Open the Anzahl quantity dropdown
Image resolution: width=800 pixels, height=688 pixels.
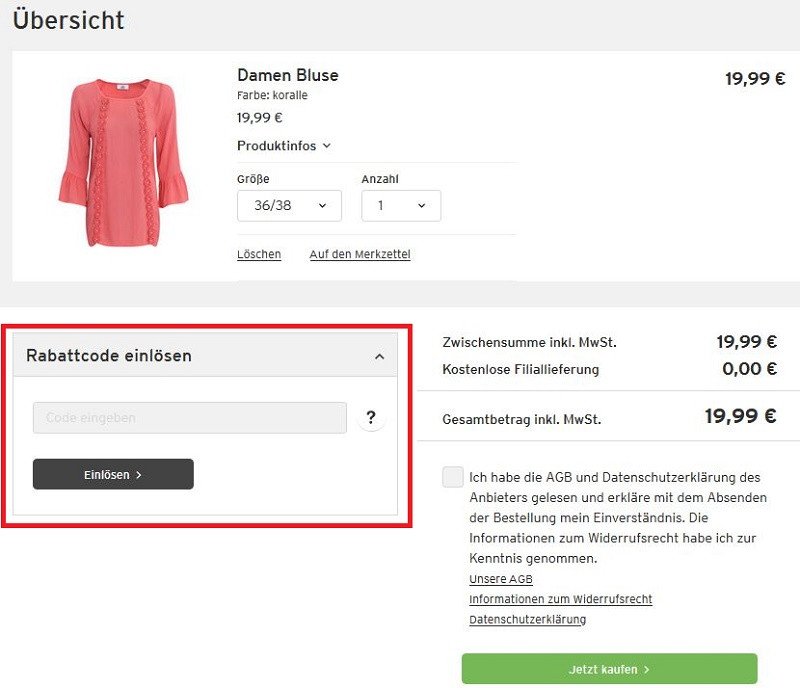click(400, 206)
